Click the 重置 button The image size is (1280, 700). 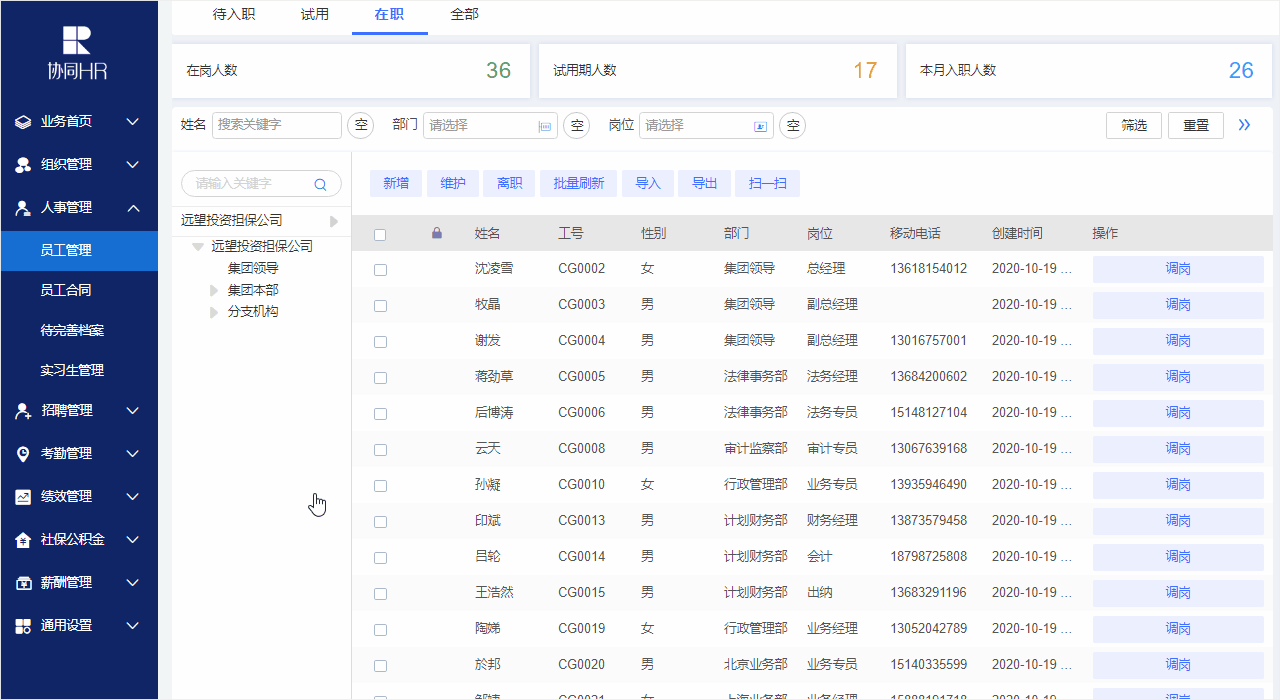[x=1196, y=125]
